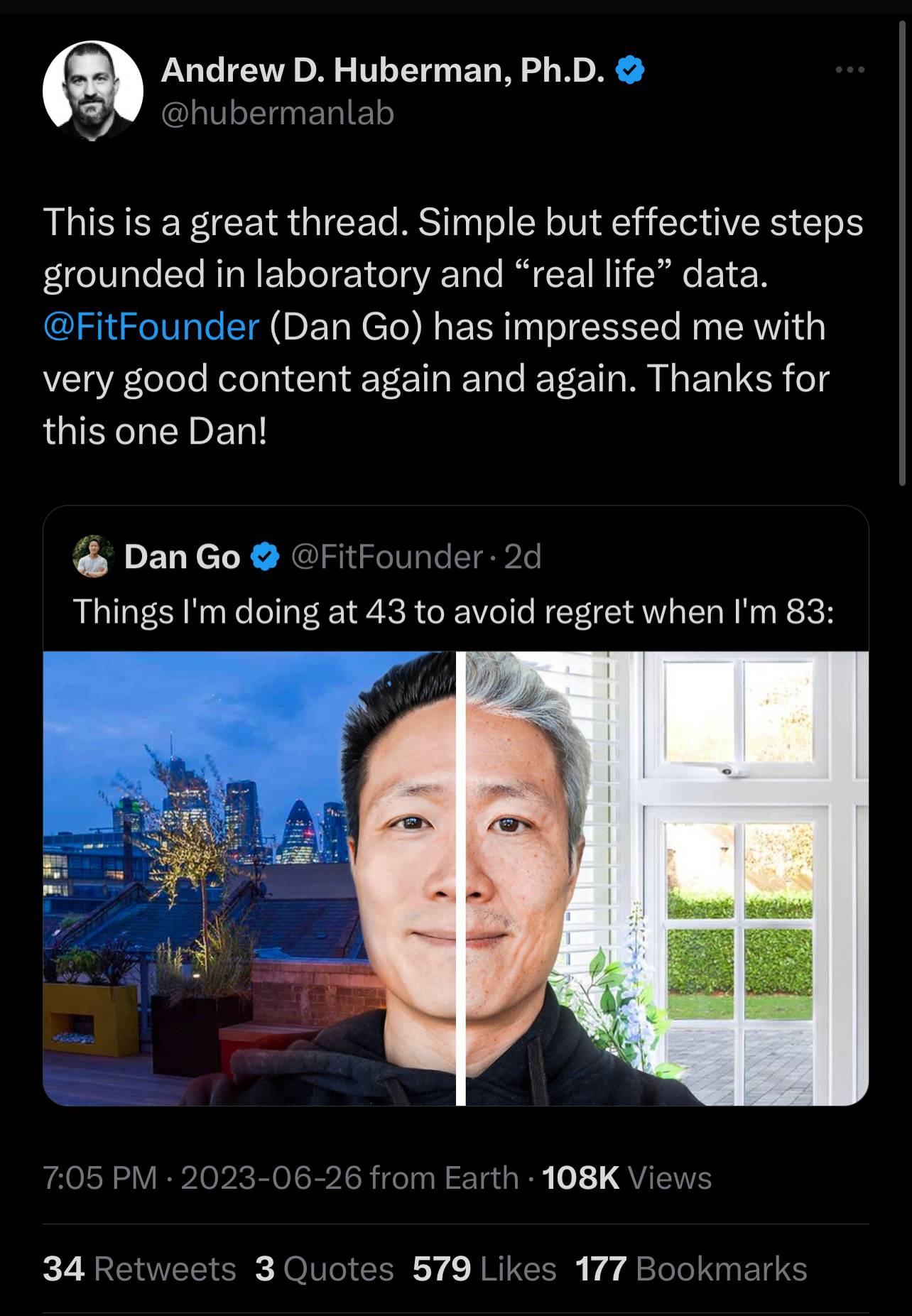Open the young half of face image
The width and height of the screenshot is (912, 1316).
249,879
